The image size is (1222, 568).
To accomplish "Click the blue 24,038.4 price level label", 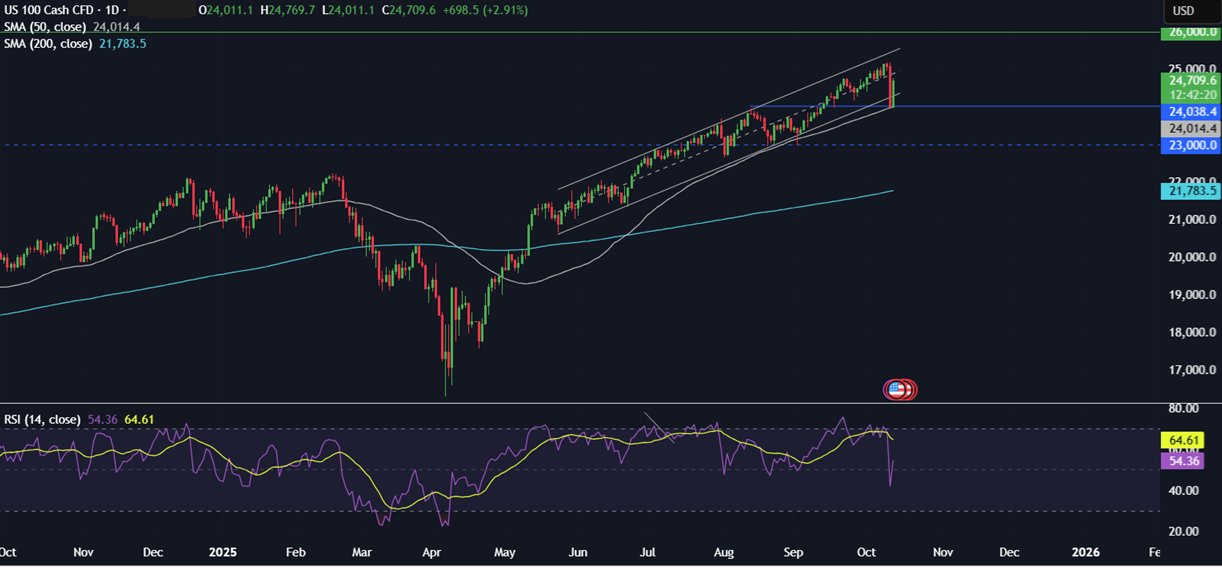I will point(1189,112).
